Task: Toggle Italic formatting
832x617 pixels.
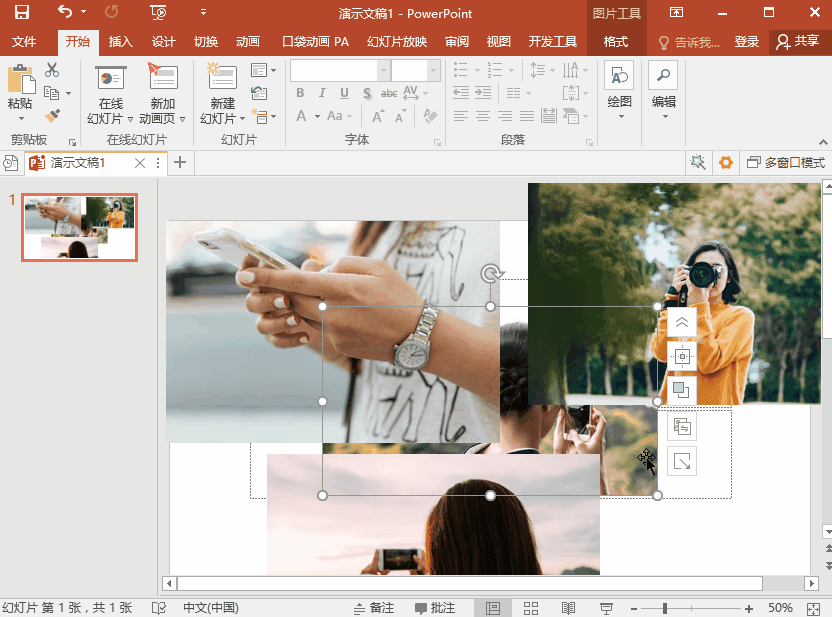Action: point(322,93)
